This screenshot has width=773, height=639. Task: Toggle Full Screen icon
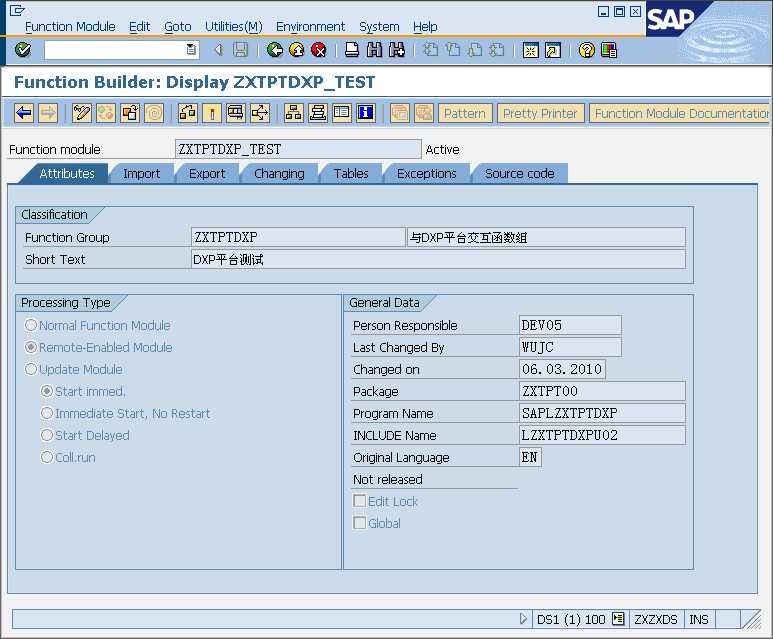[x=342, y=113]
